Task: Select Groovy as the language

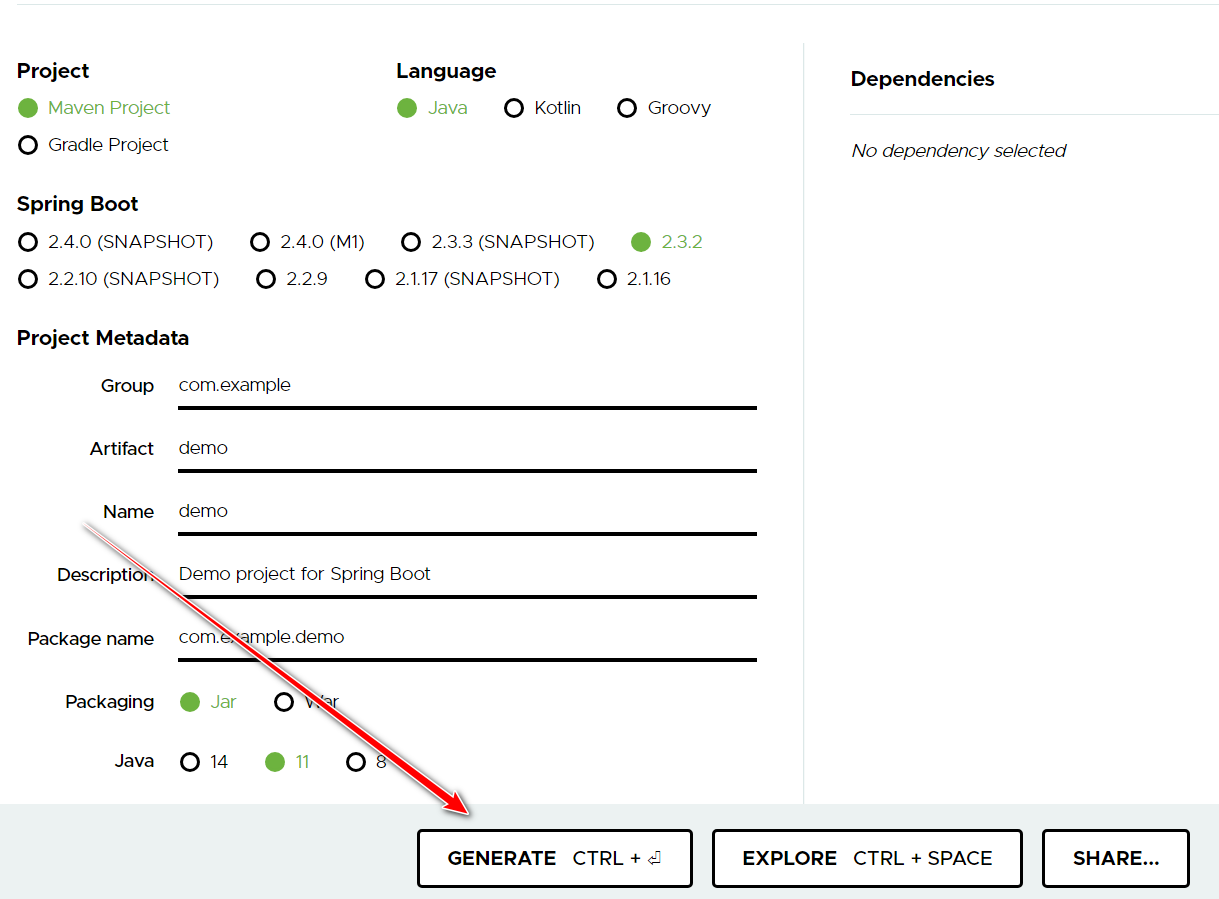Action: (x=627, y=108)
